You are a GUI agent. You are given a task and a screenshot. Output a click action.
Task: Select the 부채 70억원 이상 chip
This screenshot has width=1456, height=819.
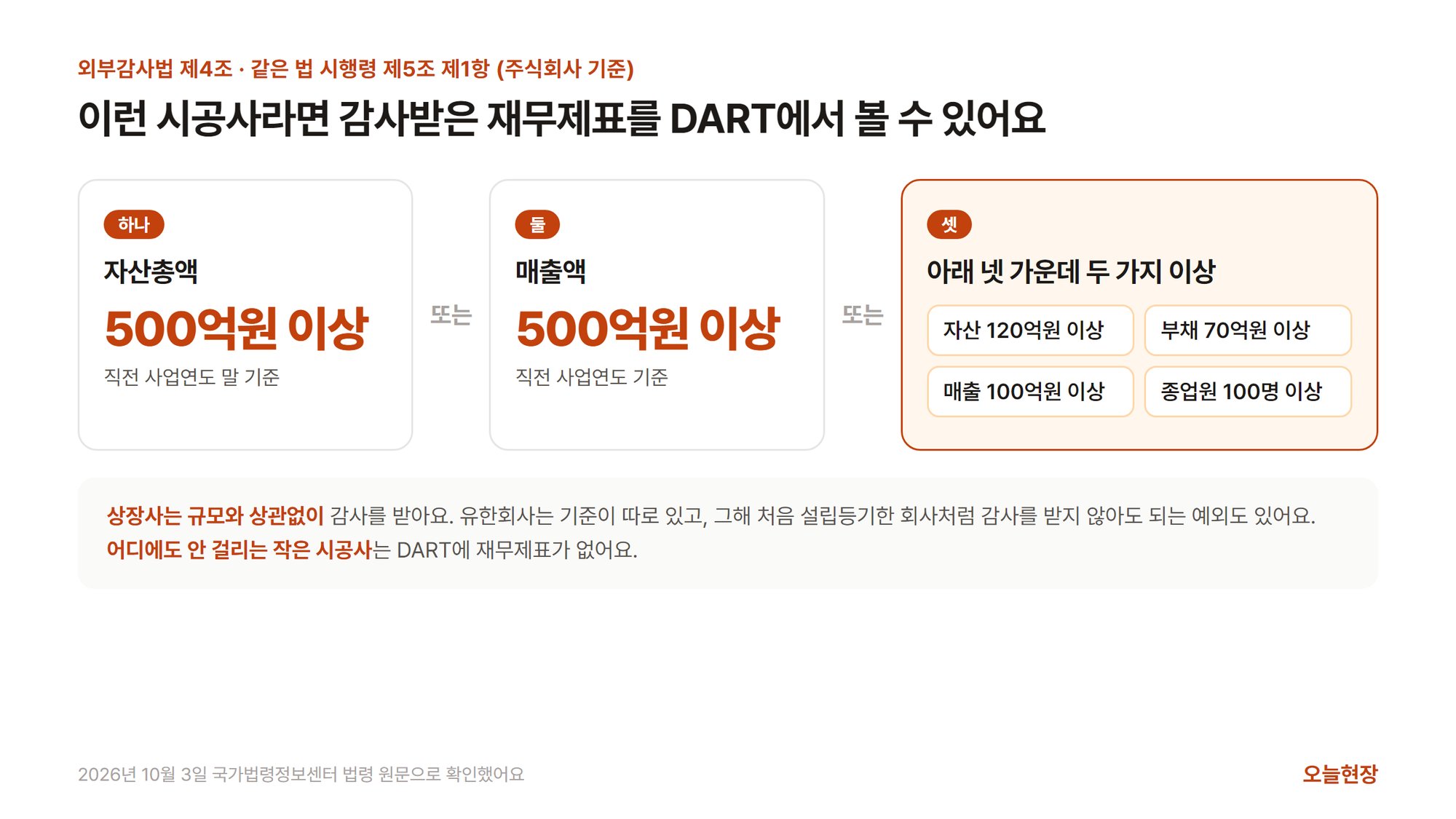(x=1248, y=331)
